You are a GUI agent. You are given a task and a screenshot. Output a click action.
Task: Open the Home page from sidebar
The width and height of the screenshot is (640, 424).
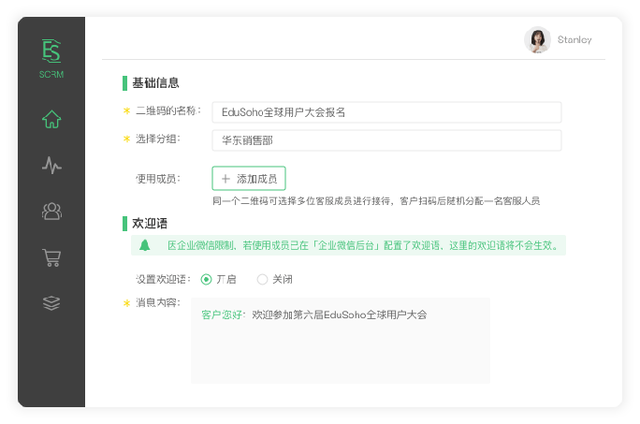point(51,120)
